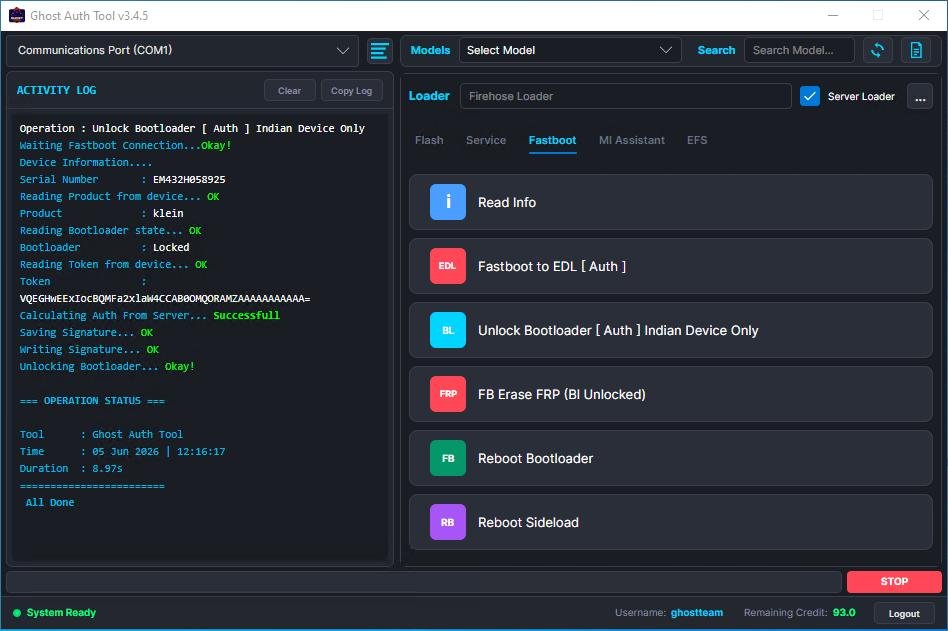Click the Waiting Fastboot Connection...Okay! line
This screenshot has height=631, width=948.
pyautogui.click(x=125, y=145)
